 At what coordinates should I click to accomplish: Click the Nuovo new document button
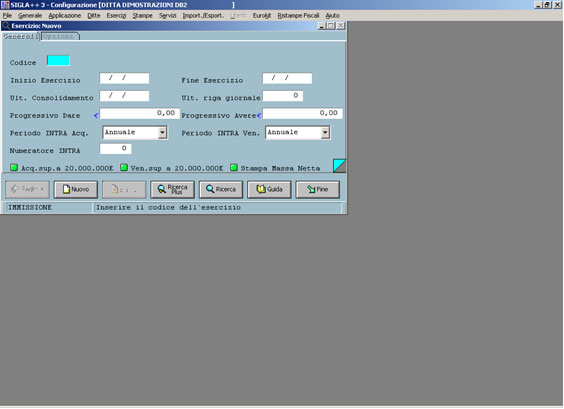(76, 189)
